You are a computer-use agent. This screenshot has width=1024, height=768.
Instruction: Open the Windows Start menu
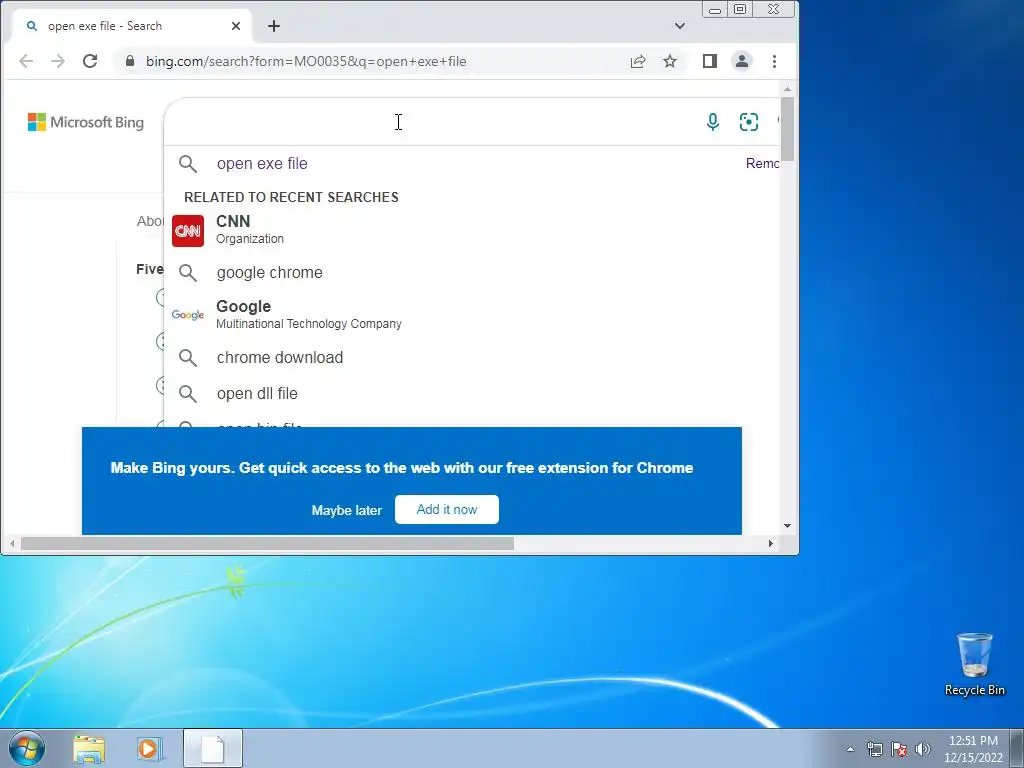point(27,748)
